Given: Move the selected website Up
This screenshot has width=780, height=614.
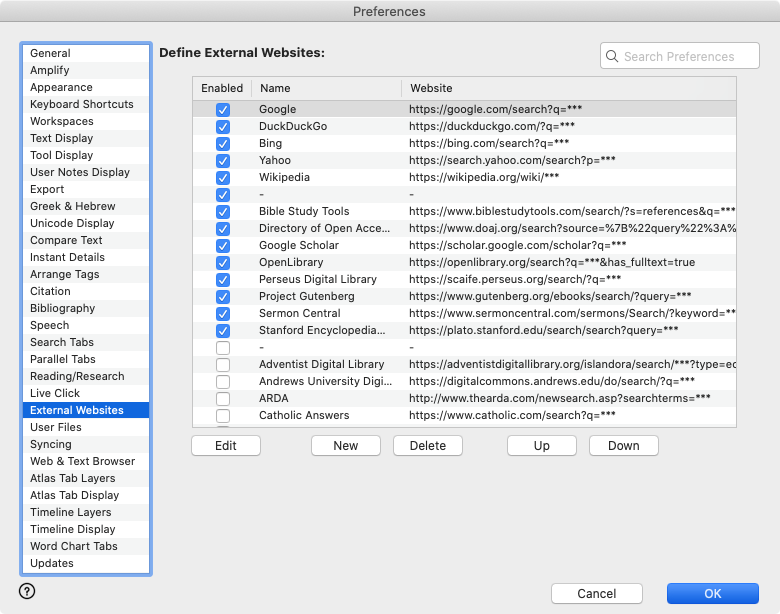Looking at the screenshot, I should pyautogui.click(x=541, y=446).
